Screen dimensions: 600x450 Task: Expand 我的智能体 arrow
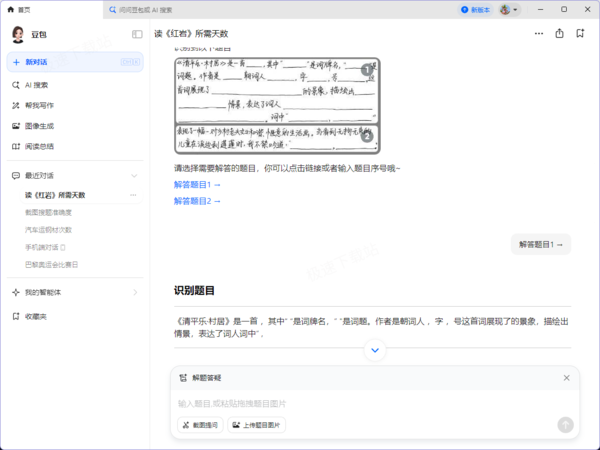point(135,292)
